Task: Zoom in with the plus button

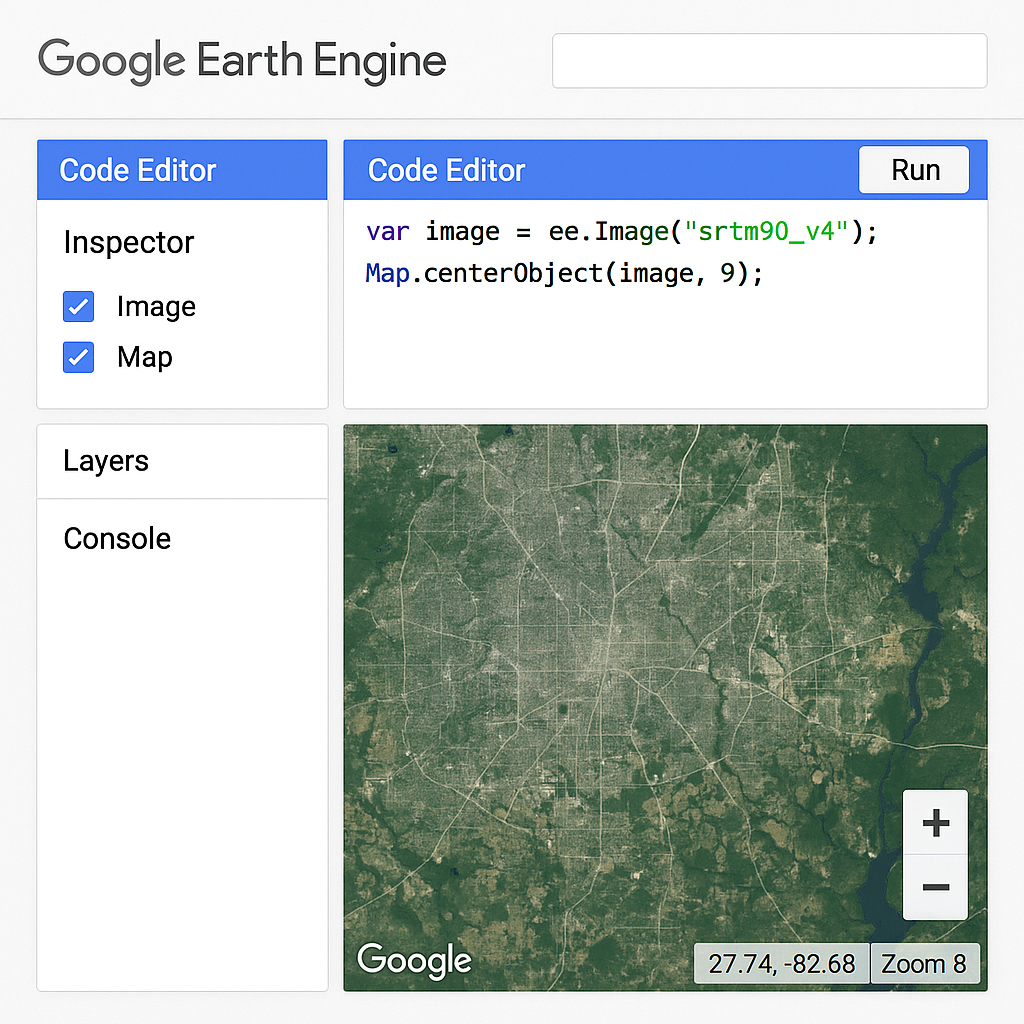Action: pyautogui.click(x=935, y=823)
